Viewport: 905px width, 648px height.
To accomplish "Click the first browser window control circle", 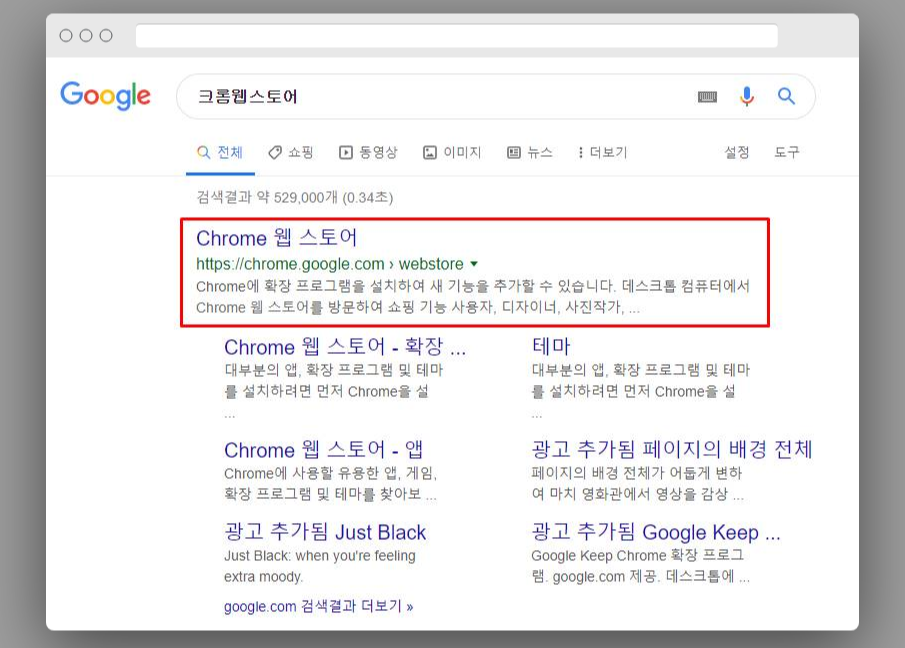I will (66, 36).
